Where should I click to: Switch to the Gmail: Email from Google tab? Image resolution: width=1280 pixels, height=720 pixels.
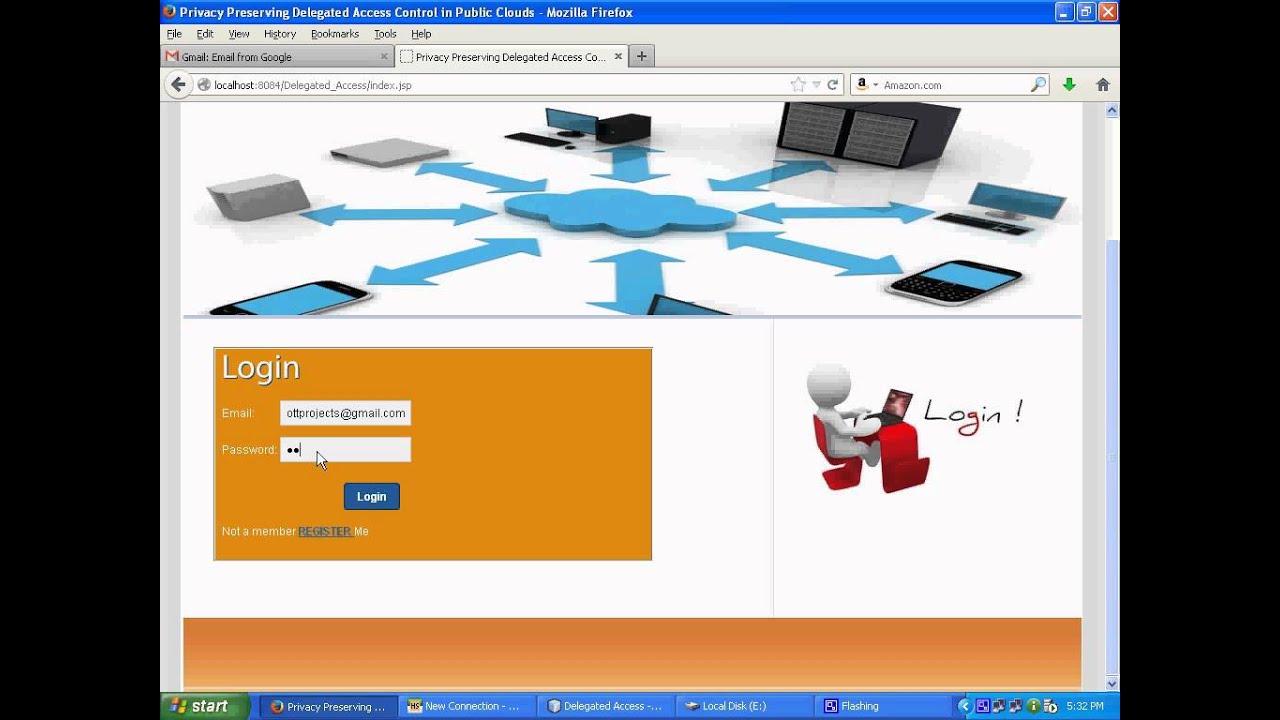pyautogui.click(x=277, y=57)
